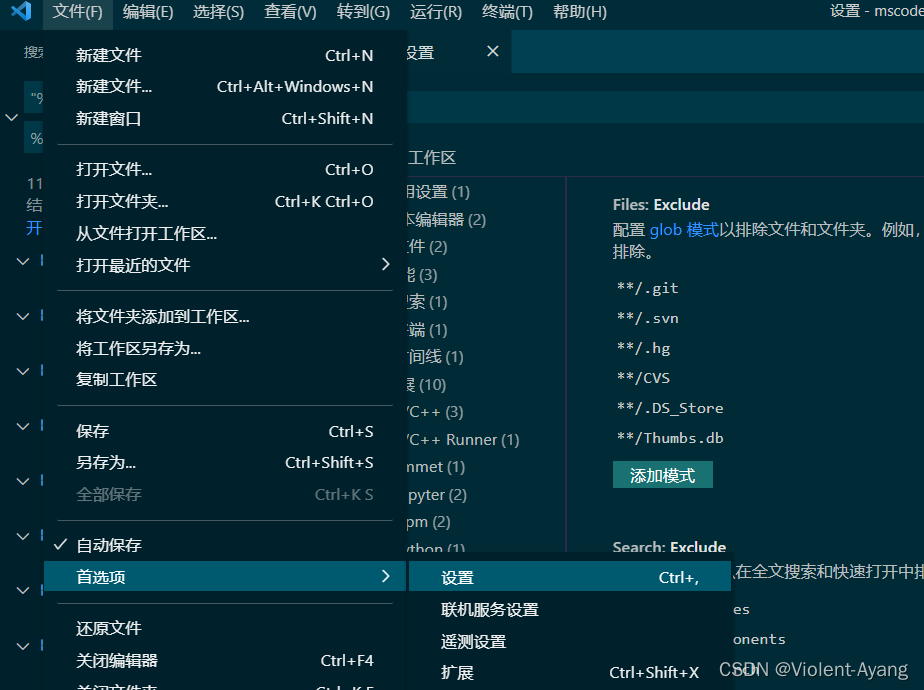Image resolution: width=924 pixels, height=690 pixels.
Task: Select the **/.hg exclude pattern
Action: point(643,348)
